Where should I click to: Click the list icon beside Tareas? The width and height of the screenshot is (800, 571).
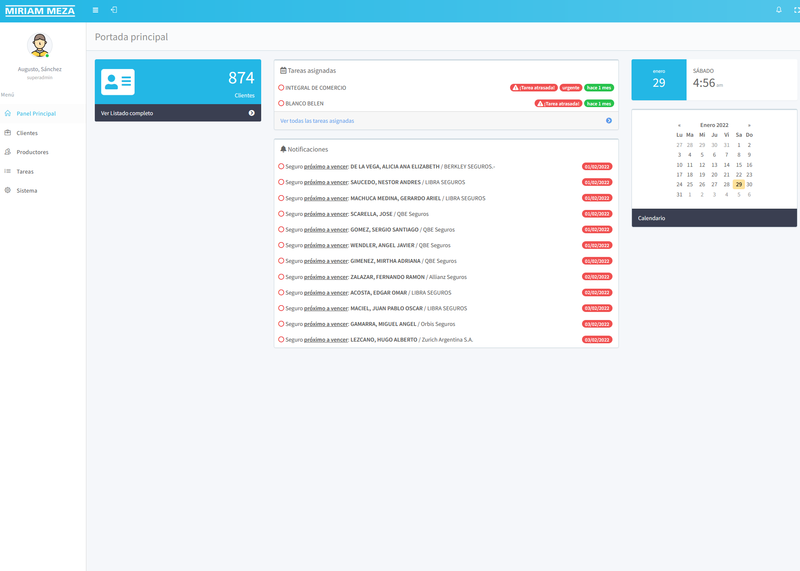tap(8, 171)
